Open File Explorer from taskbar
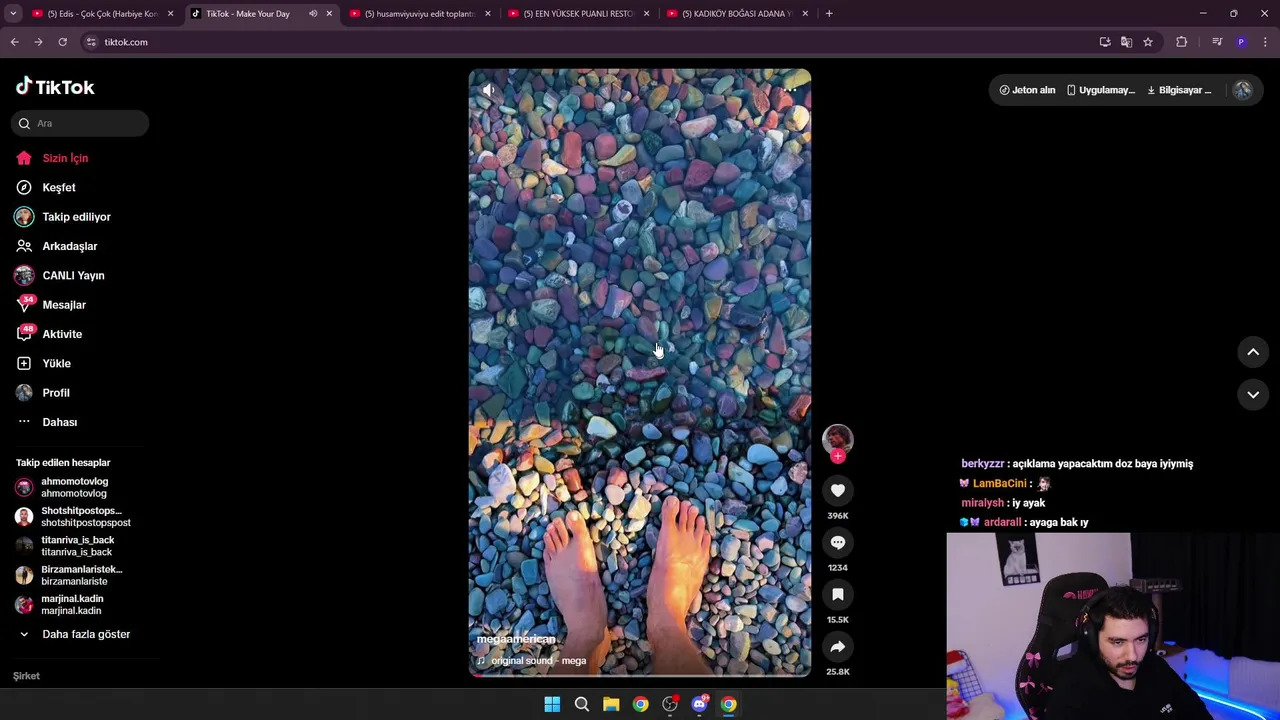Screen dimensions: 1280x720 pos(611,704)
